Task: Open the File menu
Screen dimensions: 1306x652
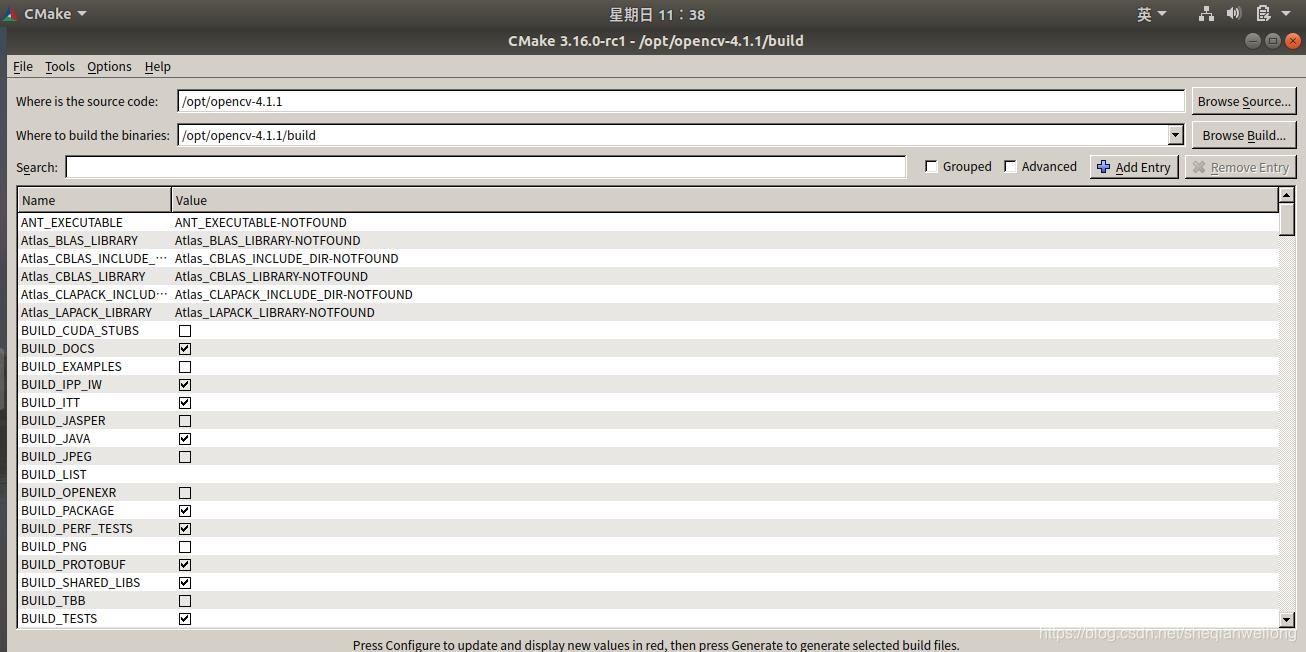Action: [x=23, y=66]
